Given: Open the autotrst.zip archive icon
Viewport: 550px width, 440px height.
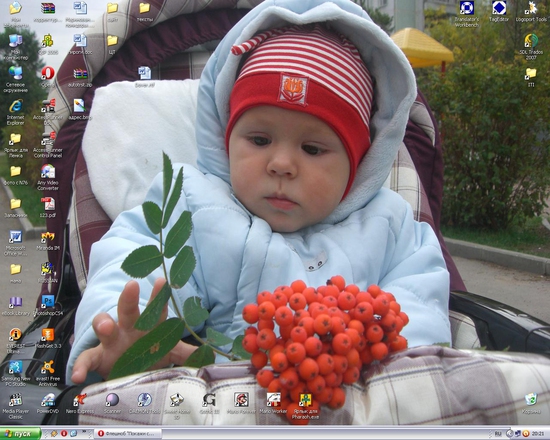Looking at the screenshot, I should pyautogui.click(x=80, y=74).
